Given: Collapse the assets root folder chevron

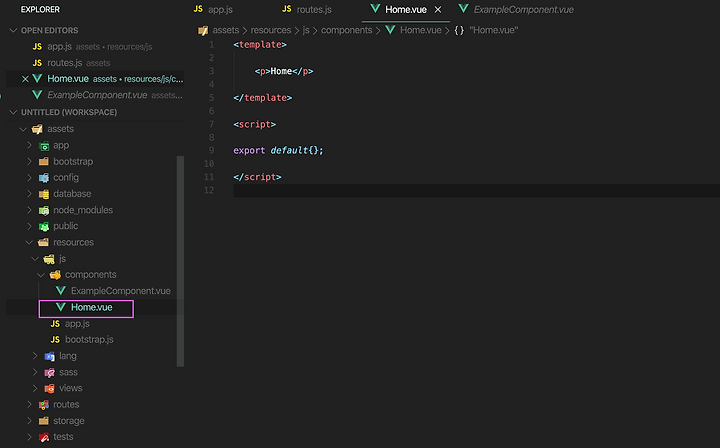Looking at the screenshot, I should point(23,129).
